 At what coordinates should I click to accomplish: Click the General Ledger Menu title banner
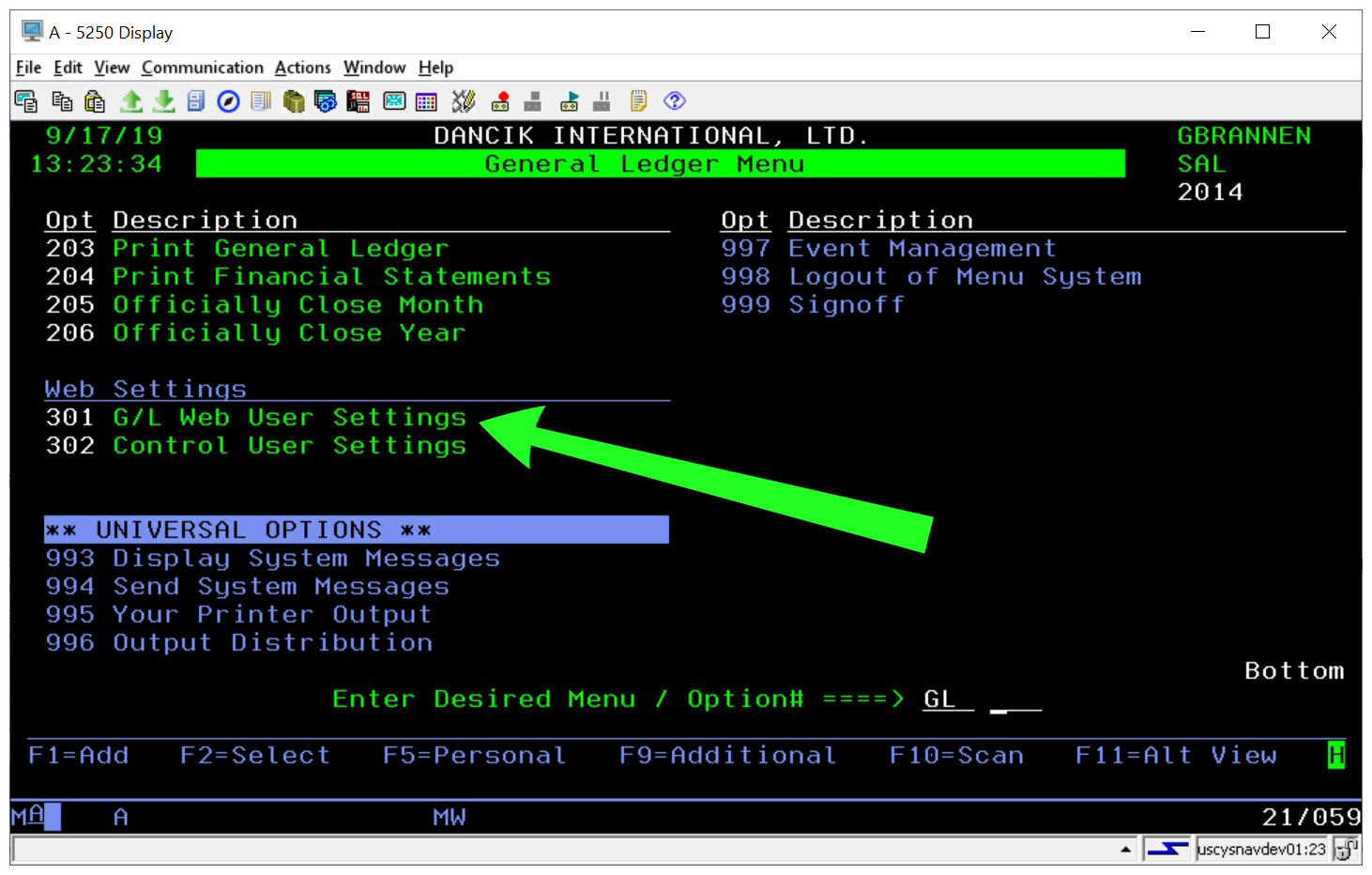click(x=661, y=164)
